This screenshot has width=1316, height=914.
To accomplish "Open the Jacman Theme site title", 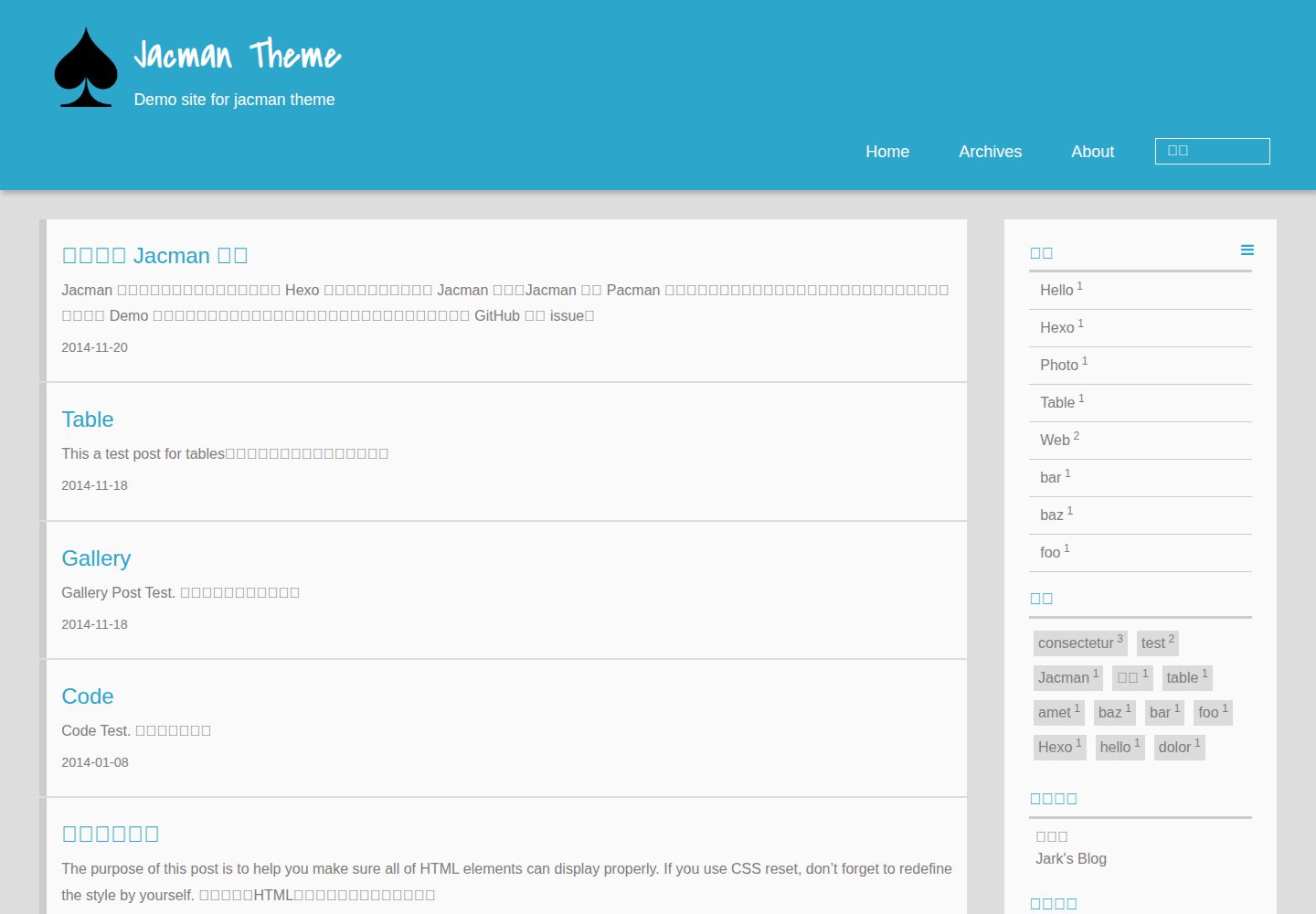I will point(238,55).
